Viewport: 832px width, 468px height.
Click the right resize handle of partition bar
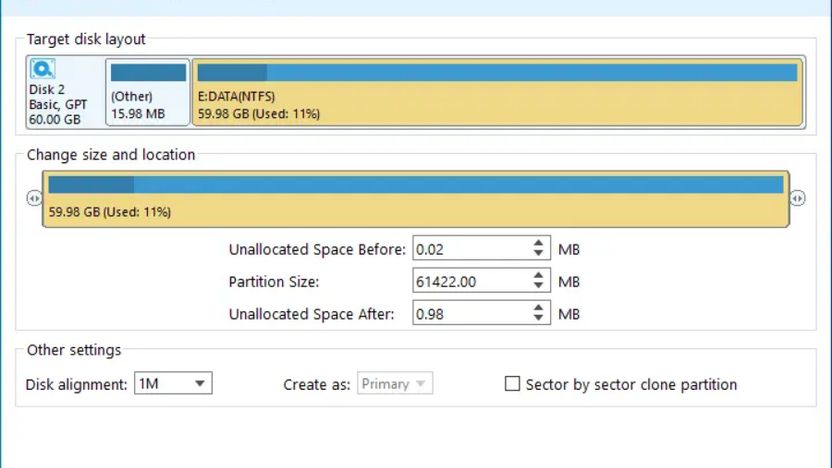[x=798, y=198]
